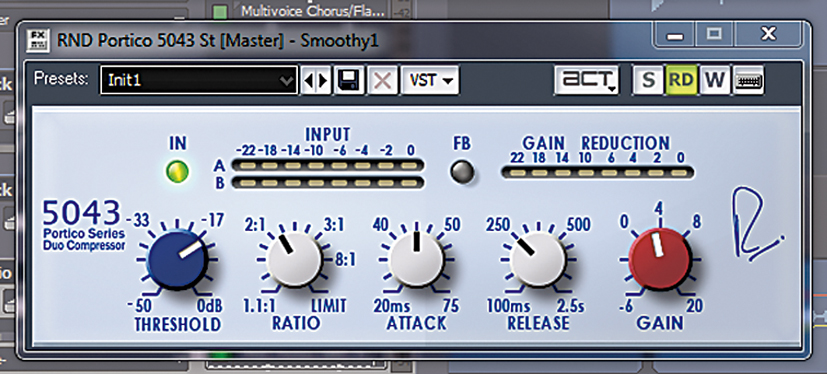Click the 8:1 ratio marking
Viewport: 827px width, 374px height.
(x=345, y=260)
